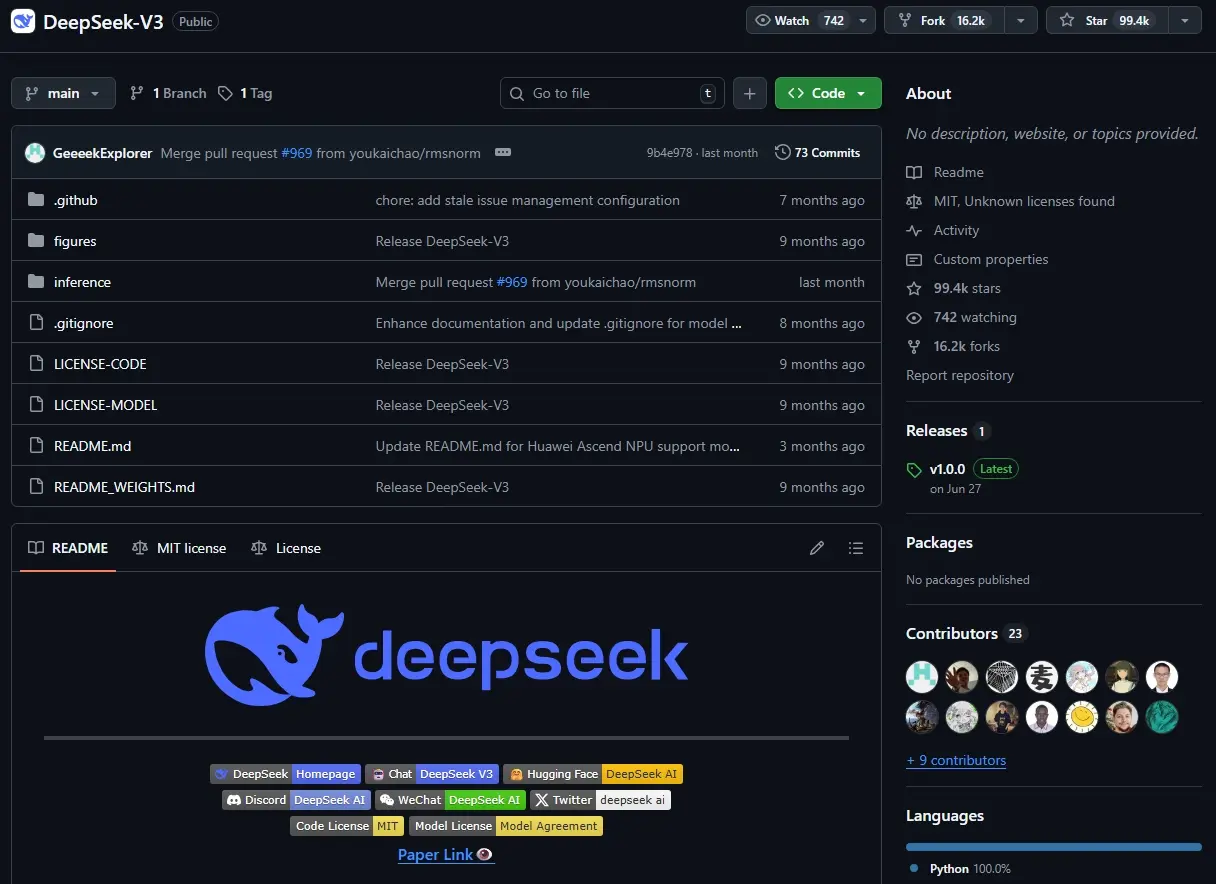
Task: Open the Paper Link
Action: pos(446,854)
